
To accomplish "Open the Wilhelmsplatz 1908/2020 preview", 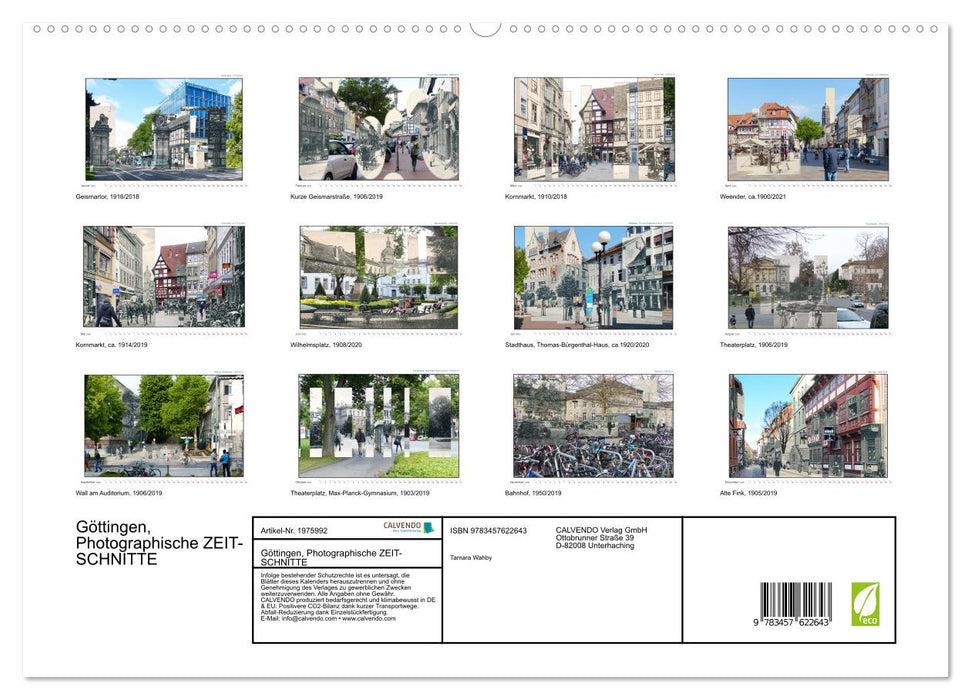I will coord(378,278).
